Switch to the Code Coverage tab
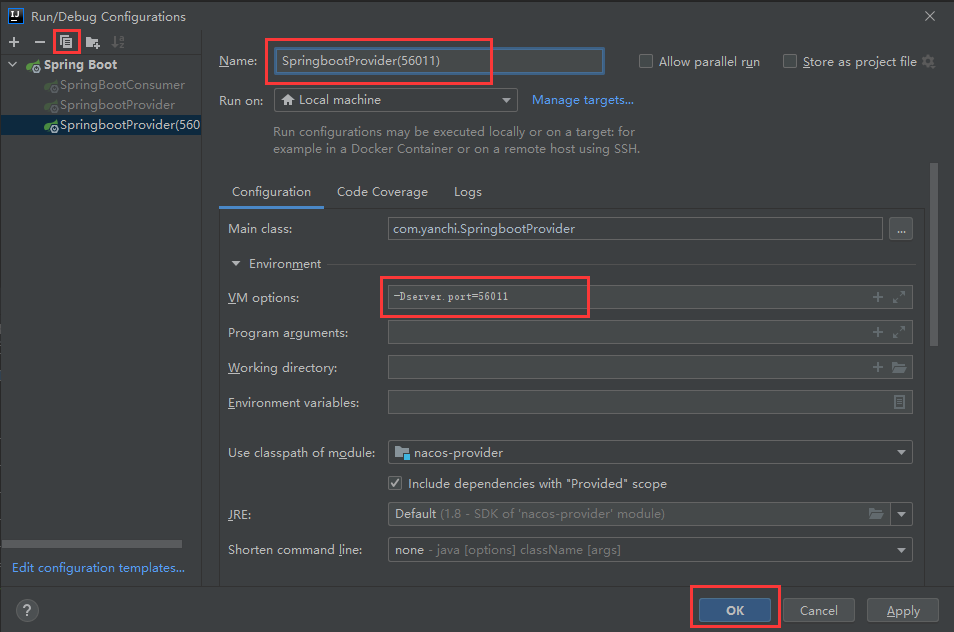954x632 pixels. click(382, 192)
